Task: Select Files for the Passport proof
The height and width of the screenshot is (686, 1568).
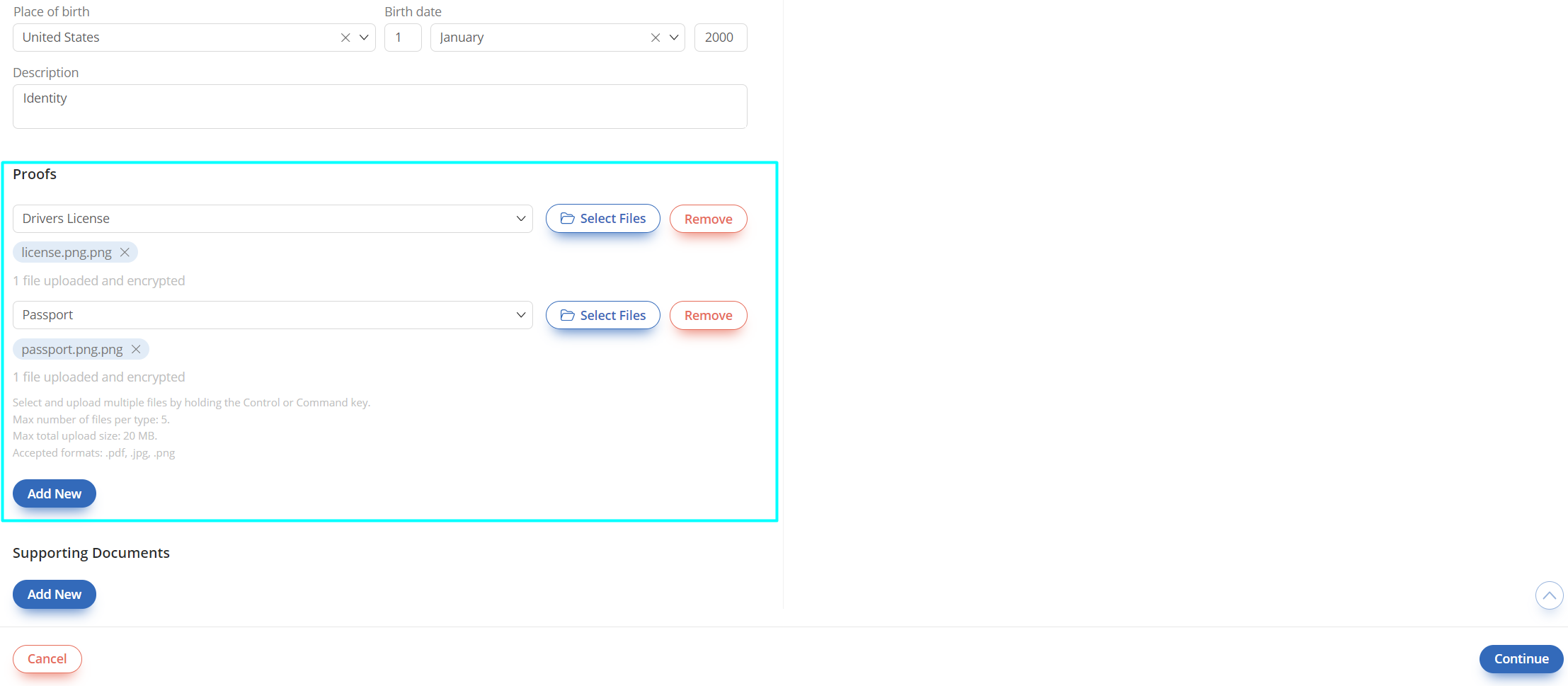Action: [603, 315]
